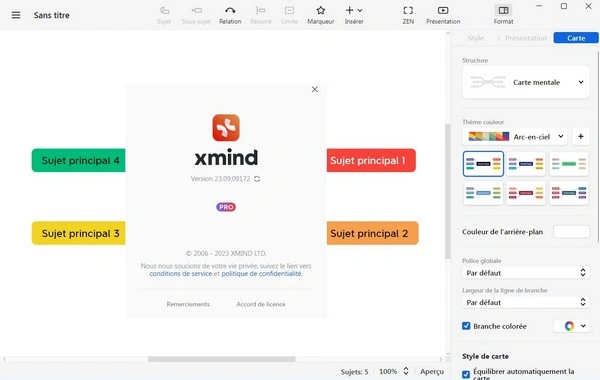
Task: Open the Insérer plus menu
Action: (354, 15)
